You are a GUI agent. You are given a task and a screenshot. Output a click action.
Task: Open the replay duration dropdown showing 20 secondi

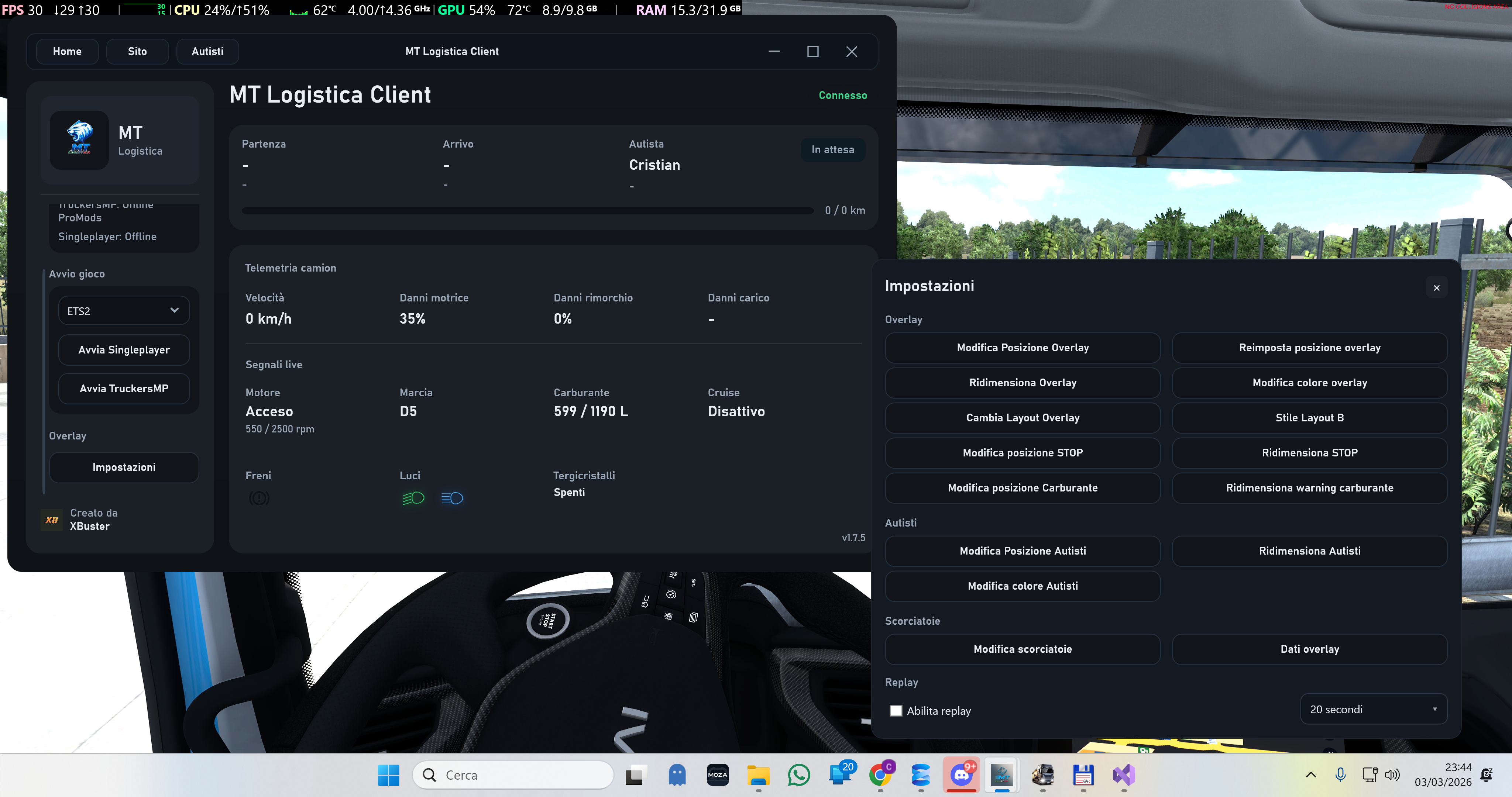1373,709
